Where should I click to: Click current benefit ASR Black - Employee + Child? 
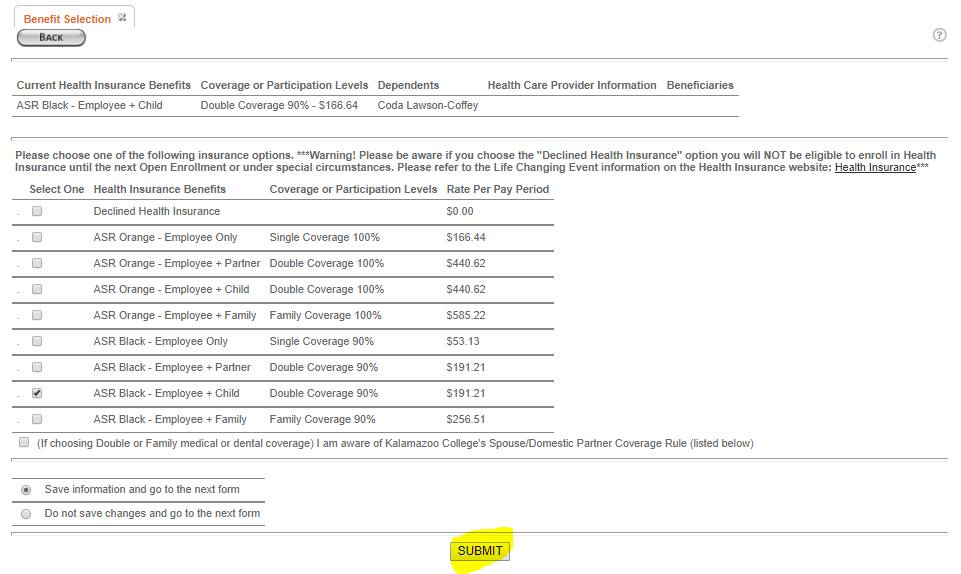89,105
